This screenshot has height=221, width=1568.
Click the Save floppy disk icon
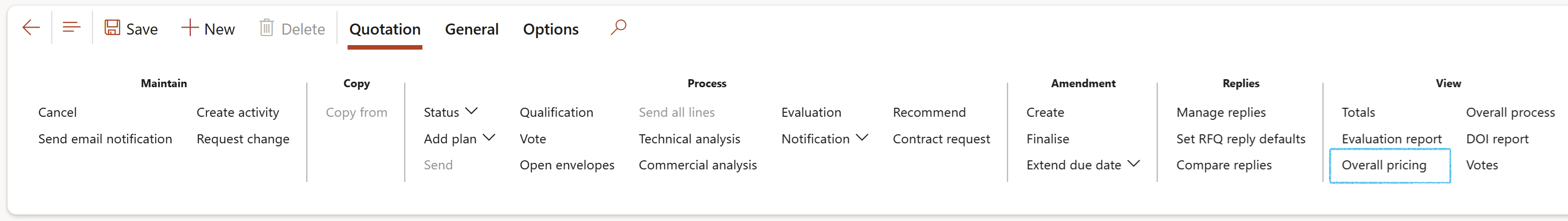(112, 28)
